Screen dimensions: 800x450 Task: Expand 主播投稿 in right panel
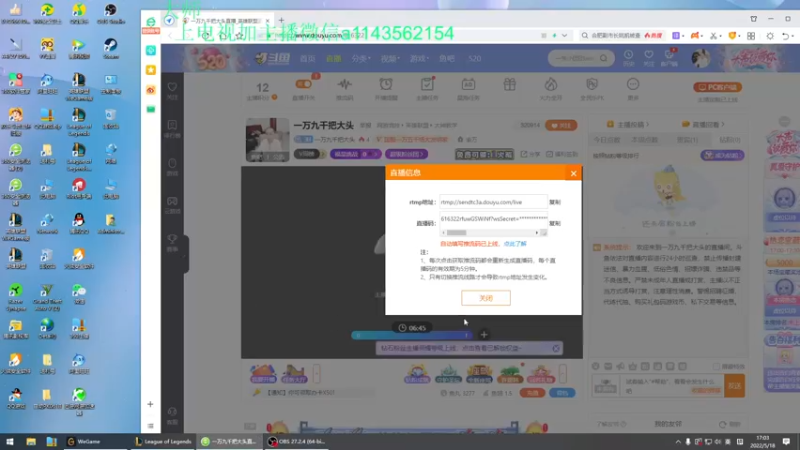628,124
